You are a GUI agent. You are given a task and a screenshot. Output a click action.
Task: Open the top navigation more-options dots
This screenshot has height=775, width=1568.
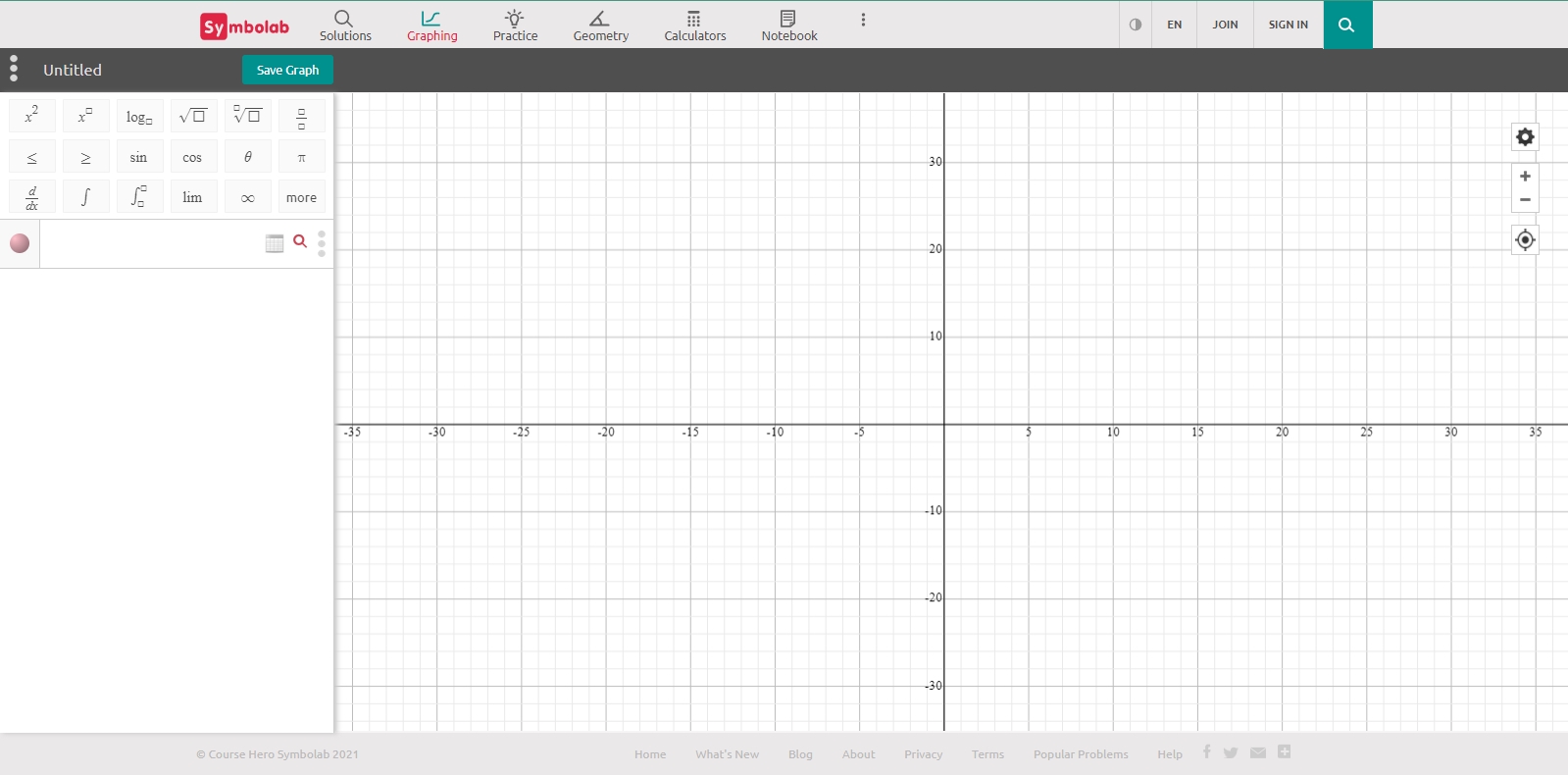click(x=863, y=20)
